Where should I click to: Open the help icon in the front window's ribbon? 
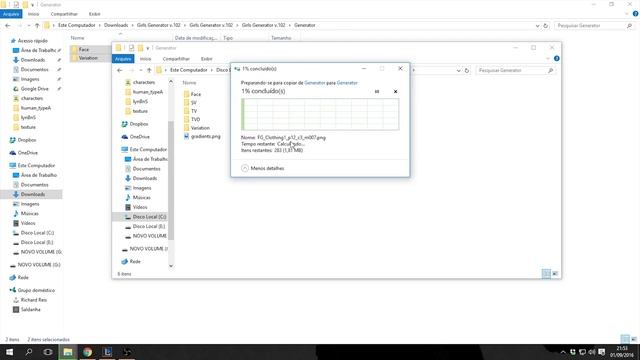pyautogui.click(x=557, y=59)
